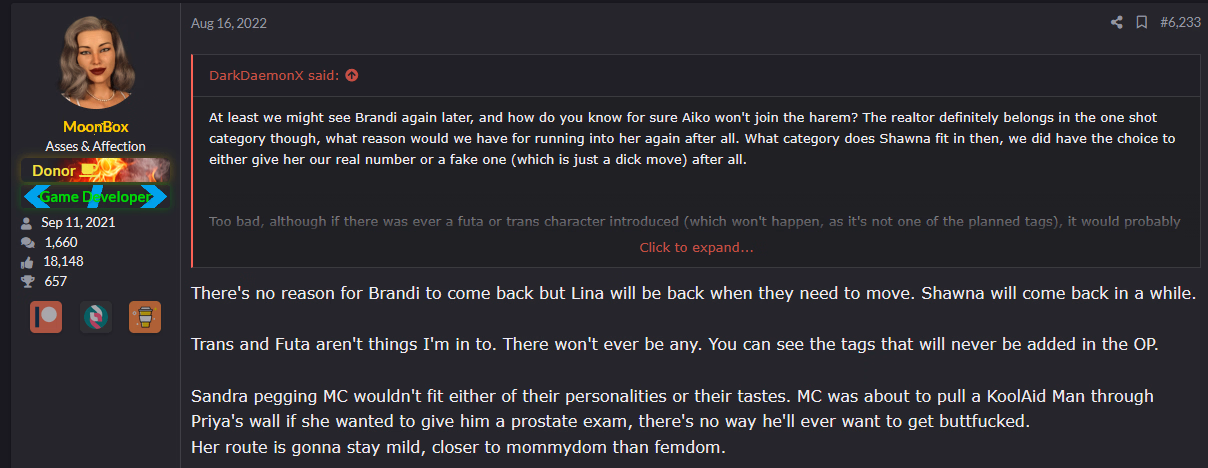Bookmark this post
The image size is (1208, 468).
(x=1141, y=23)
